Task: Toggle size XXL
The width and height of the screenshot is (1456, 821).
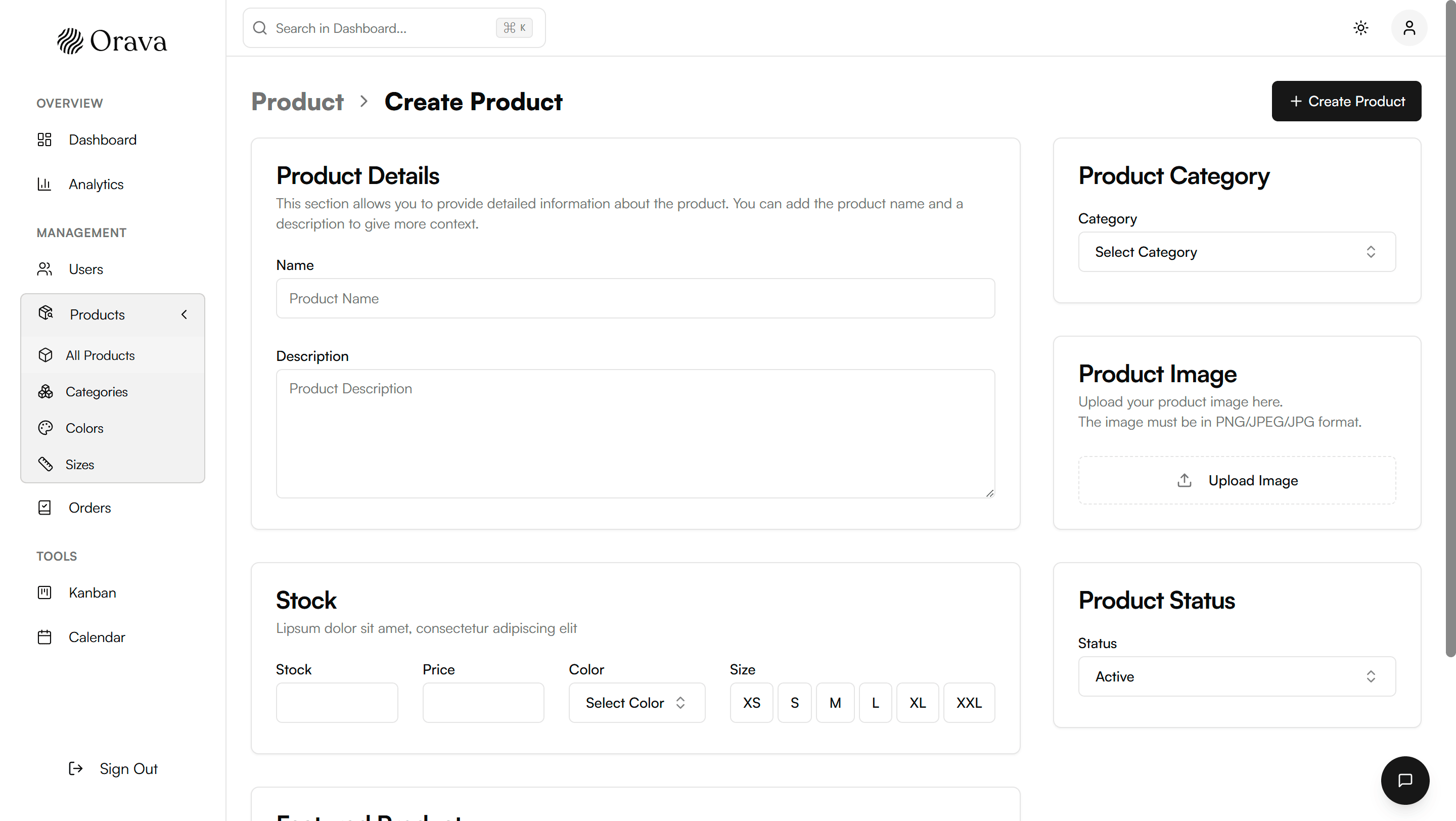Action: click(x=969, y=702)
